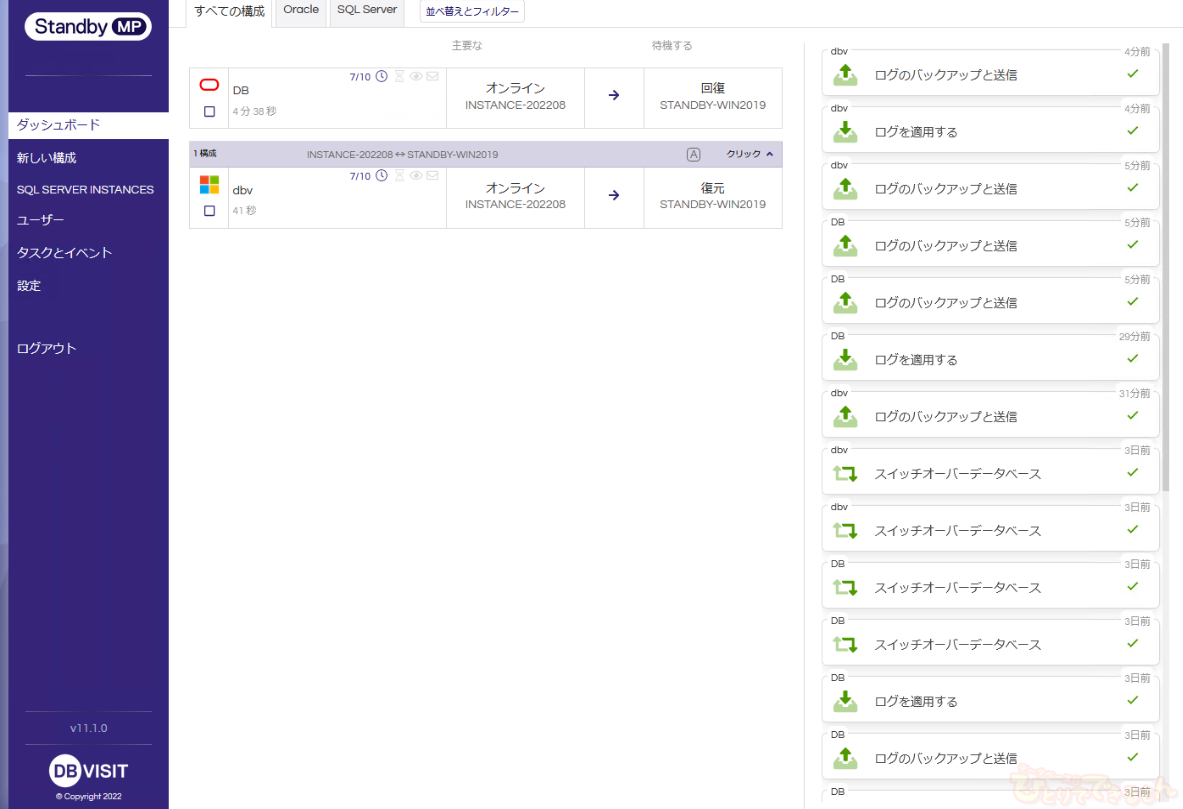
Task: Click the Windows logo icon beside dbv
Action: [x=209, y=185]
